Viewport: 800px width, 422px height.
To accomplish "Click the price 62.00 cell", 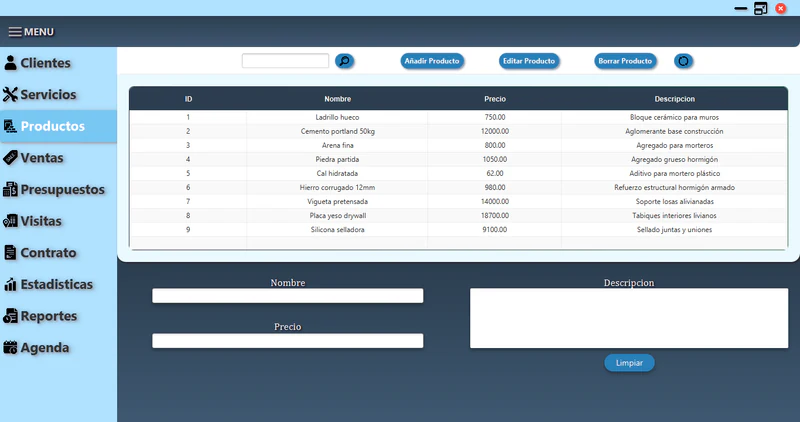I will [495, 173].
